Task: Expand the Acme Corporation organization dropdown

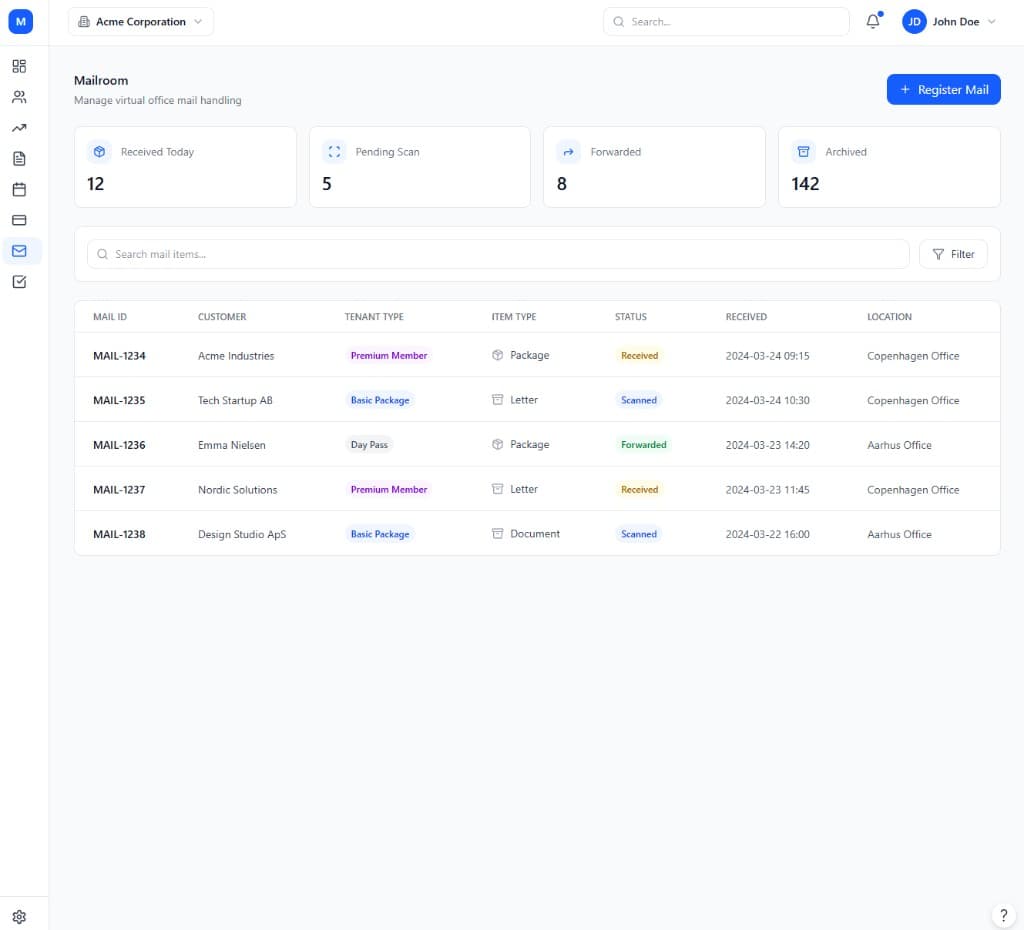Action: pos(140,22)
